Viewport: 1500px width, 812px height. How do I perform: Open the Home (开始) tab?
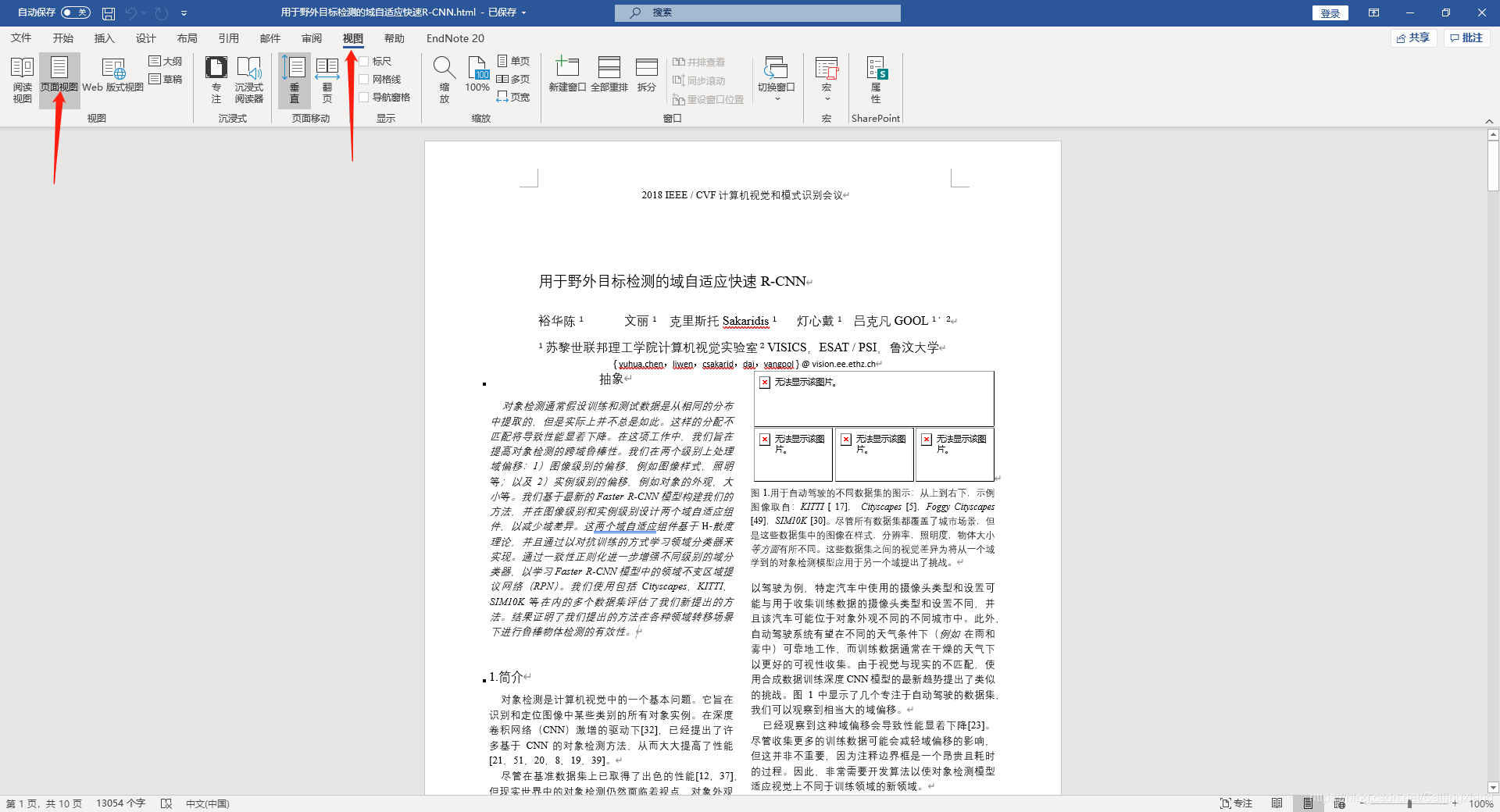62,38
